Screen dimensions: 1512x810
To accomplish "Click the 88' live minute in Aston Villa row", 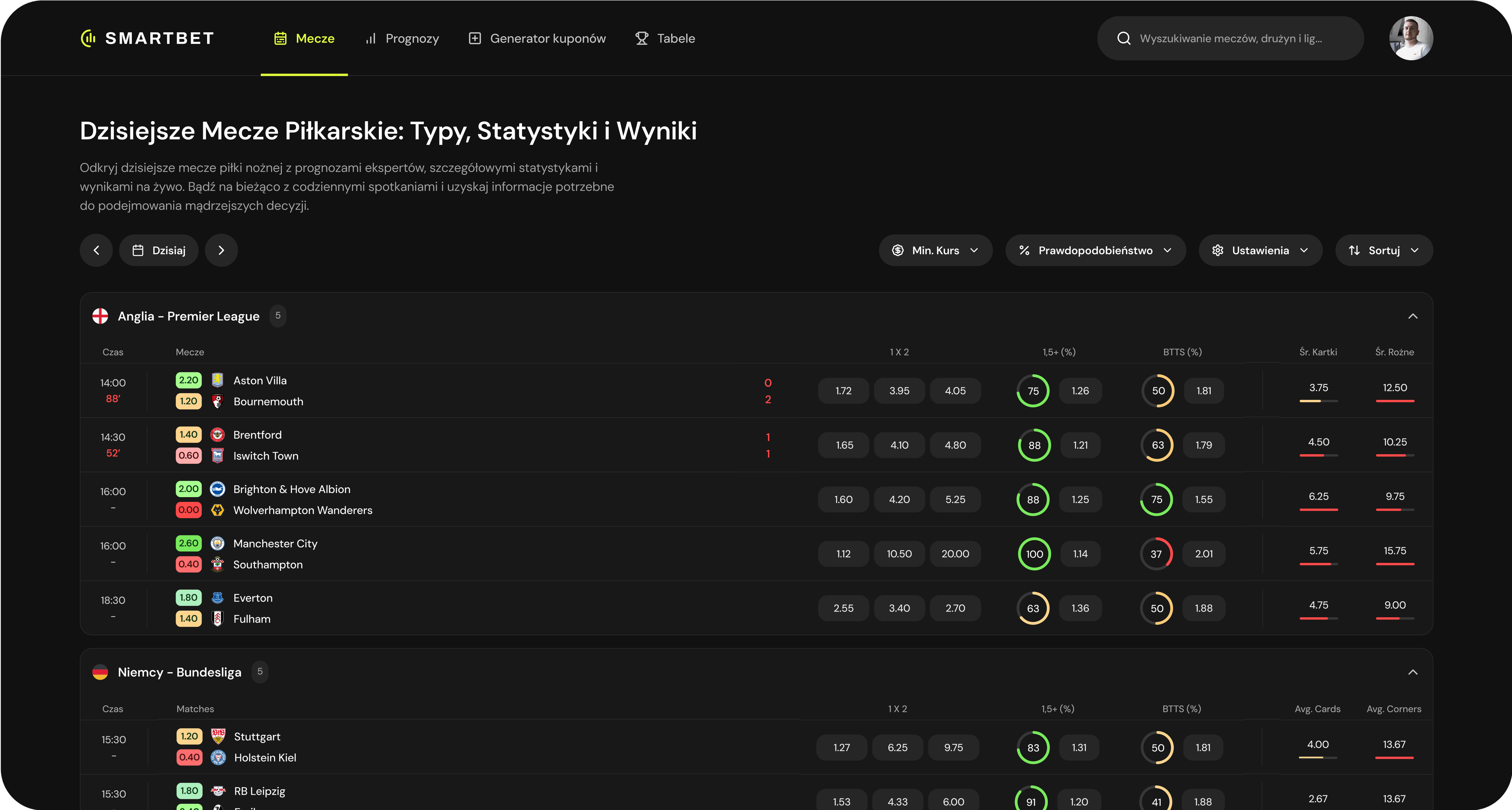I will pyautogui.click(x=113, y=399).
